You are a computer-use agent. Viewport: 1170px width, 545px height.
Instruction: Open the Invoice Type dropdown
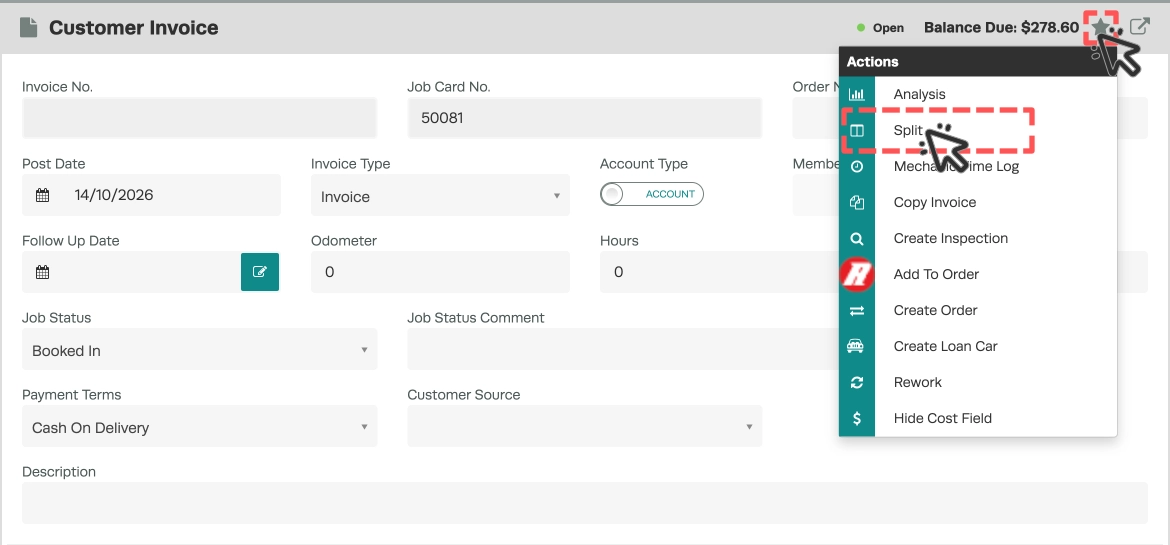coord(440,196)
